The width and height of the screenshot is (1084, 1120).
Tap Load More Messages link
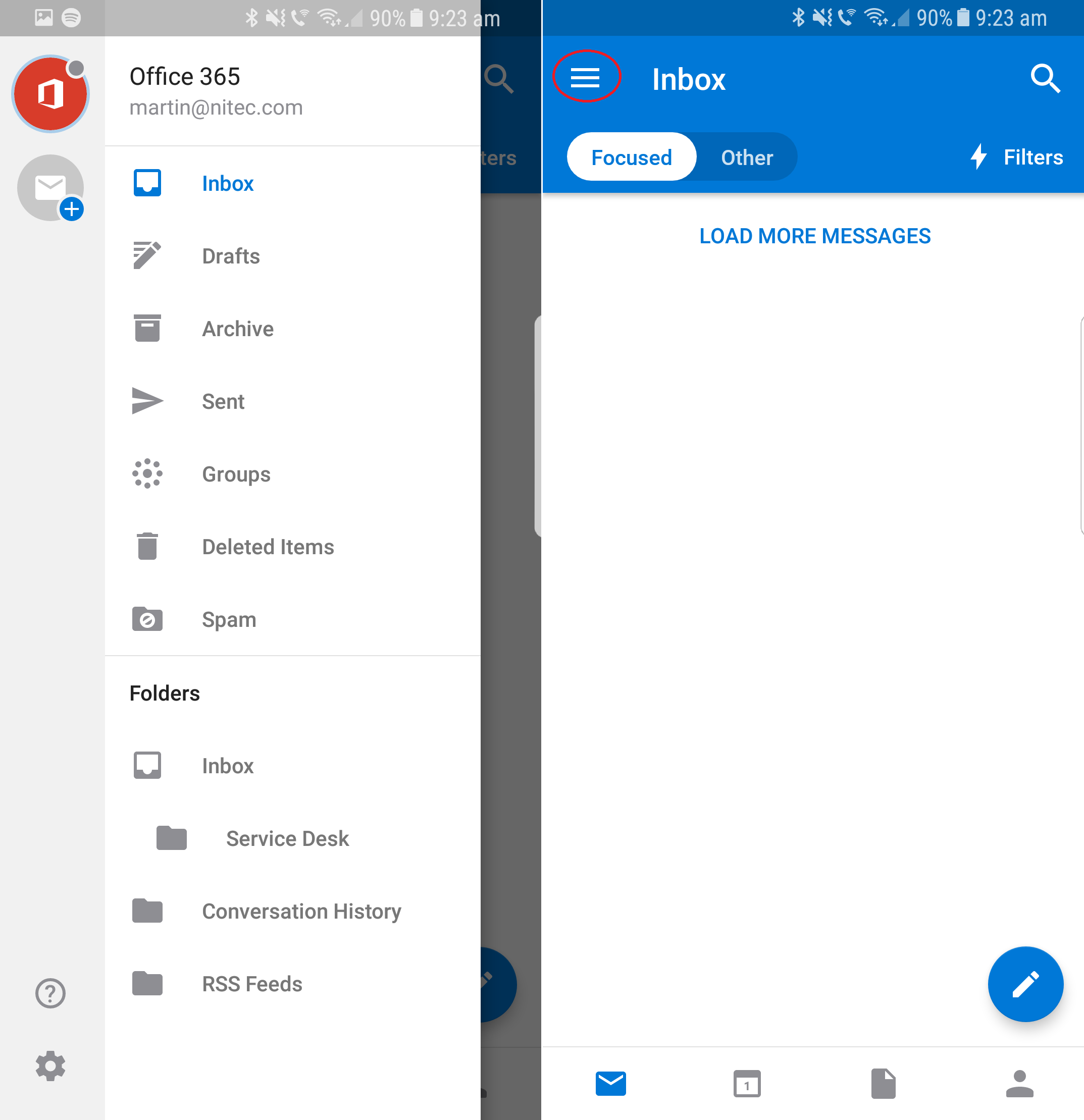pos(815,236)
